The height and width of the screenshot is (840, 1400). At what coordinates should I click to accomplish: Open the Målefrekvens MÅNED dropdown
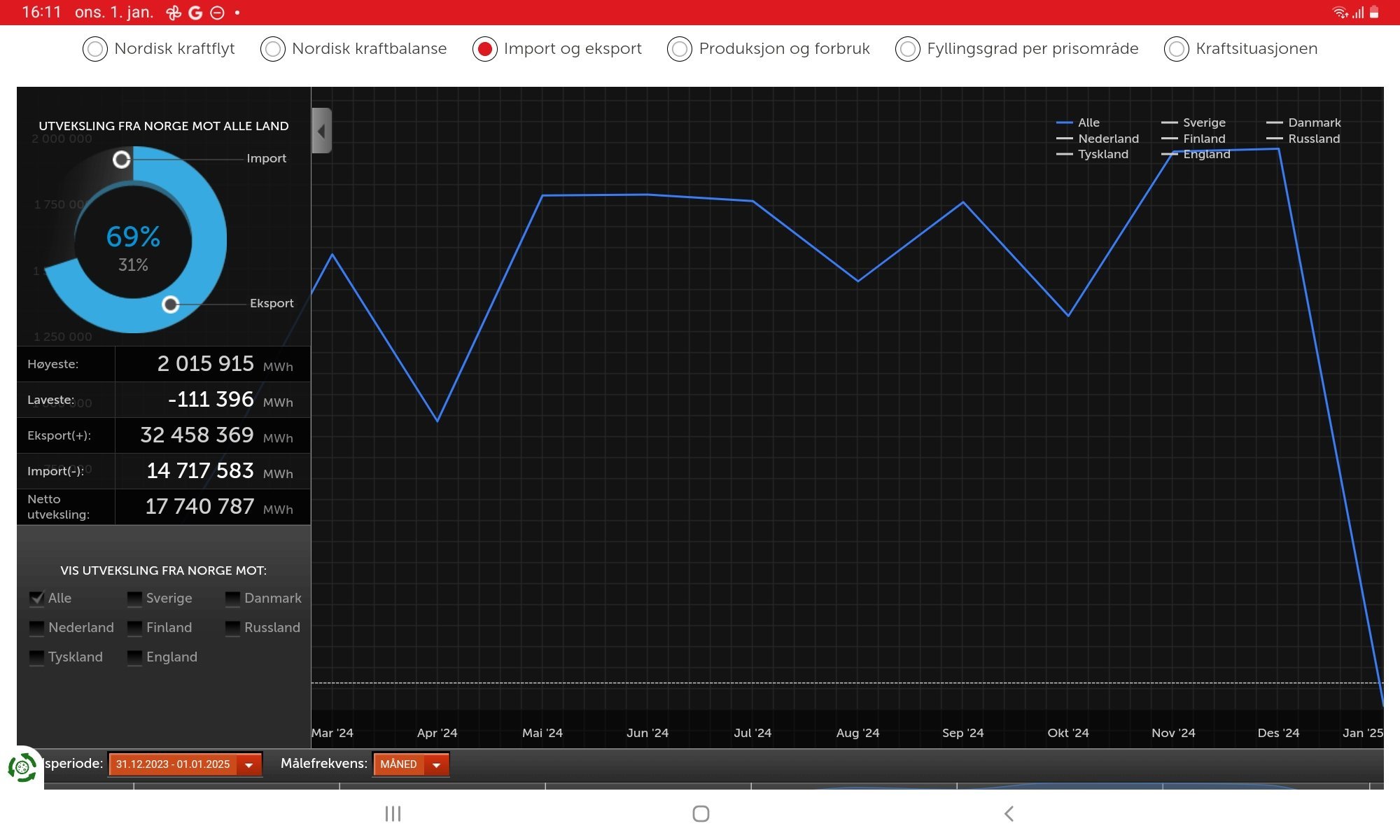[x=411, y=764]
